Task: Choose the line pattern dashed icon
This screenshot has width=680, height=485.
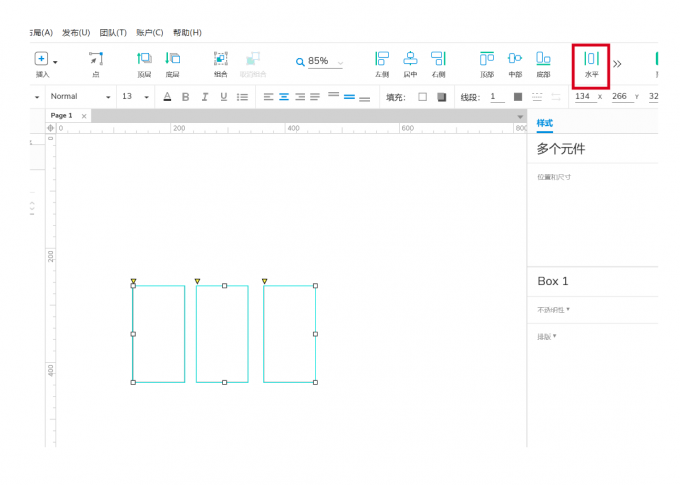Action: click(537, 97)
